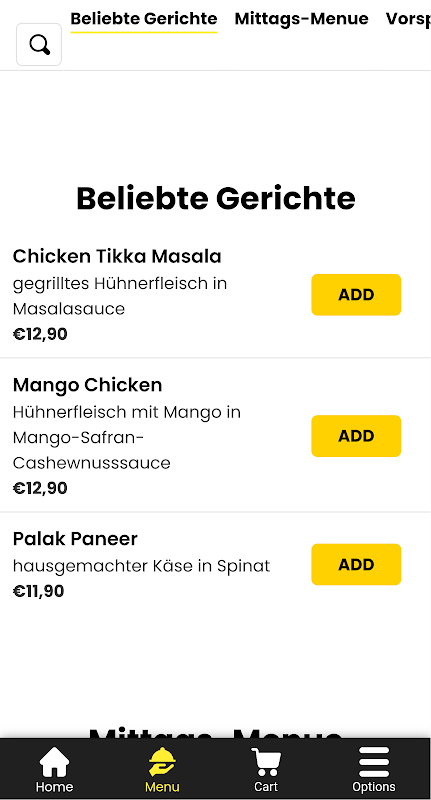Open the shopping Cart icon
Viewport: 431px width, 800px height.
click(x=266, y=762)
